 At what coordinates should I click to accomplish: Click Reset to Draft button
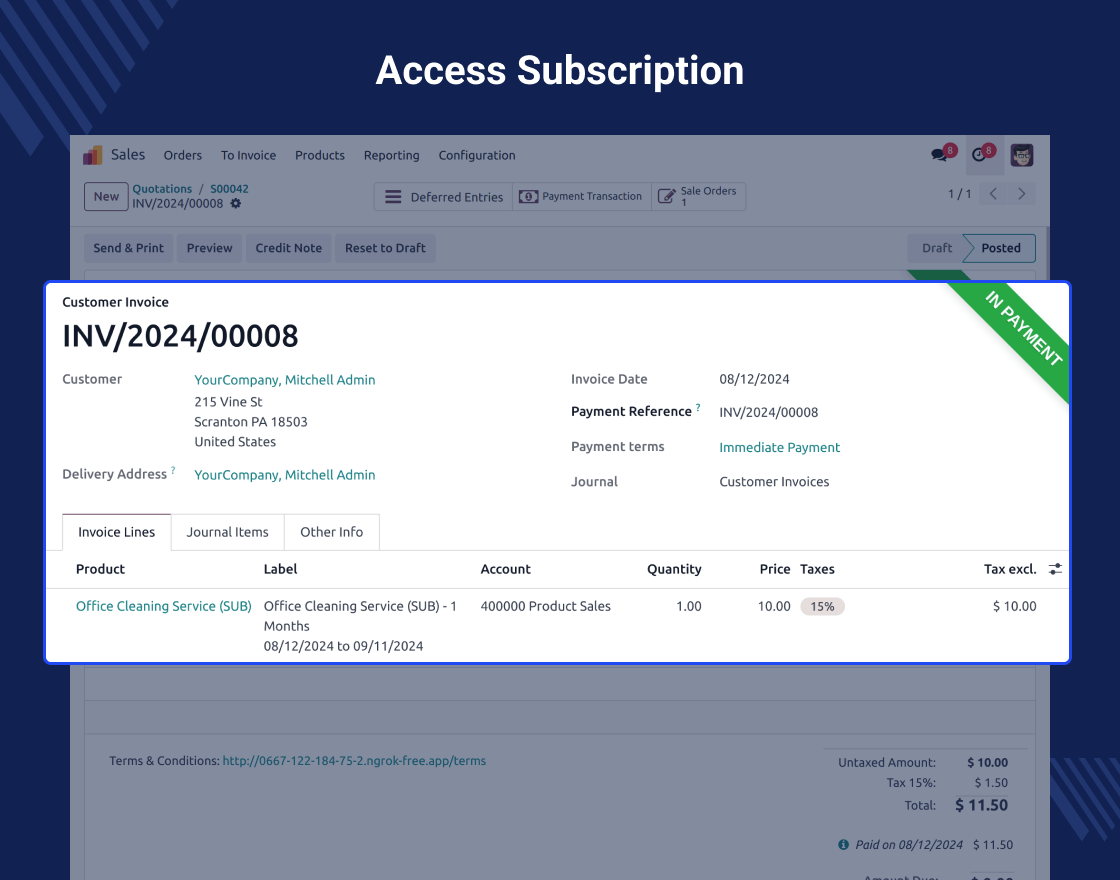385,248
